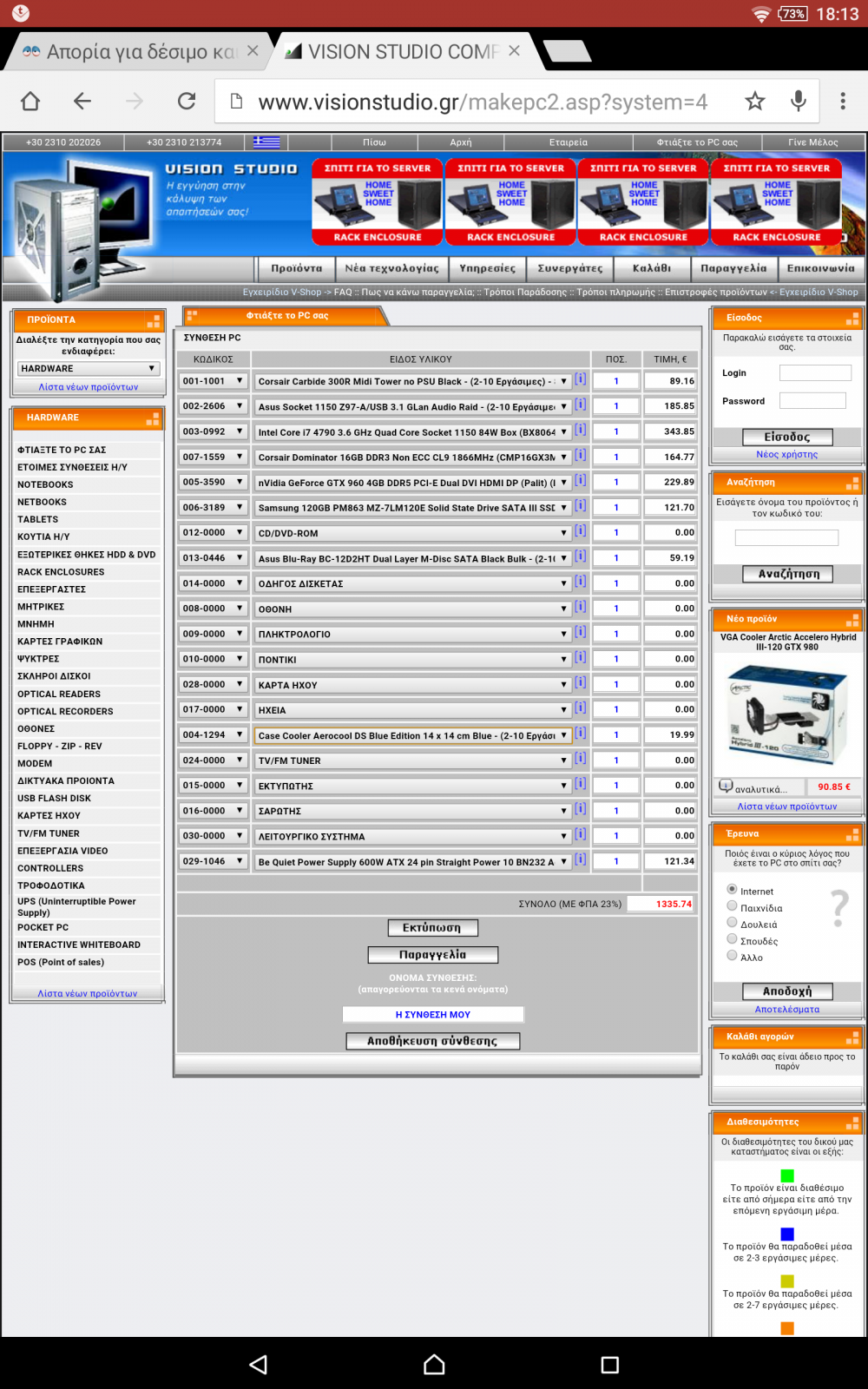
Task: Open the Προϊόντα menu tab
Action: 296,268
